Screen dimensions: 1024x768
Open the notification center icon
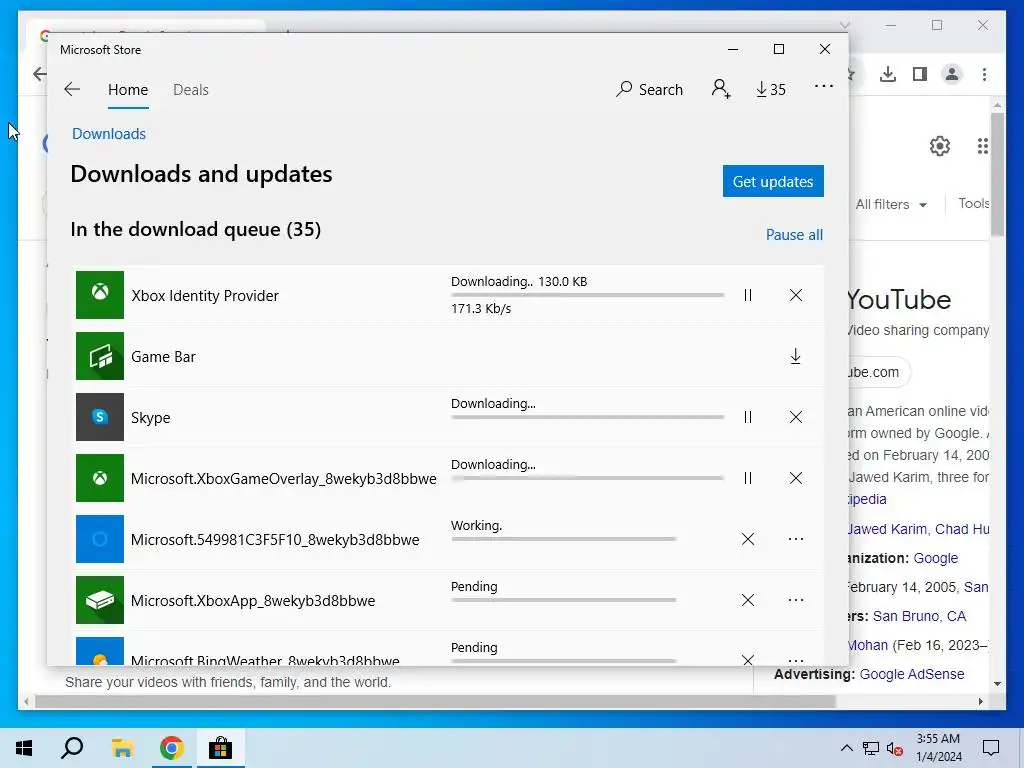click(991, 748)
